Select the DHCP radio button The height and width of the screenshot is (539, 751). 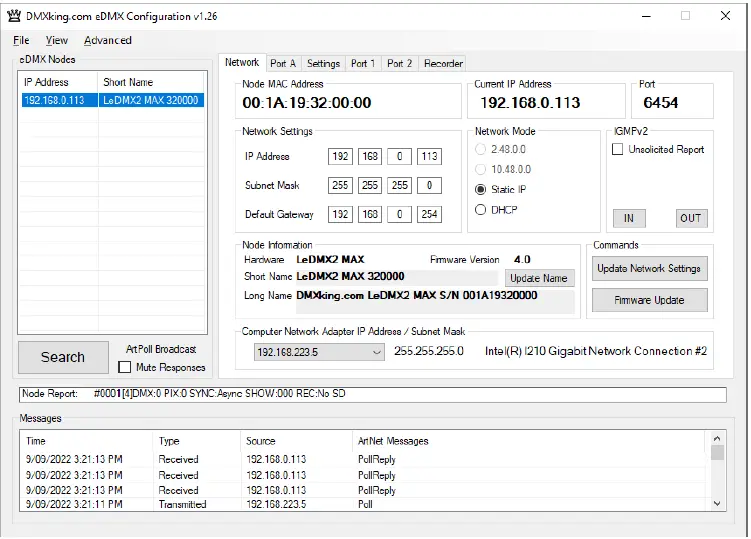click(x=480, y=209)
